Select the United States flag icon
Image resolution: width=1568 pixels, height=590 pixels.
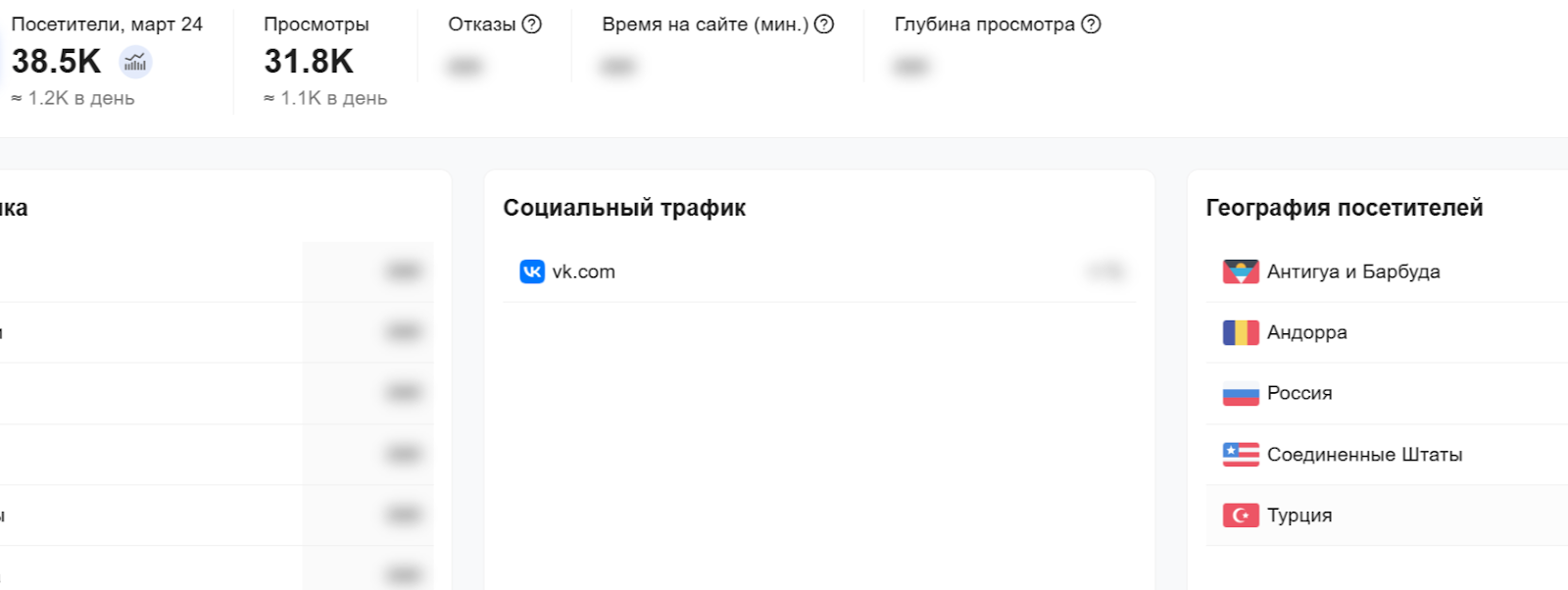click(x=1240, y=454)
